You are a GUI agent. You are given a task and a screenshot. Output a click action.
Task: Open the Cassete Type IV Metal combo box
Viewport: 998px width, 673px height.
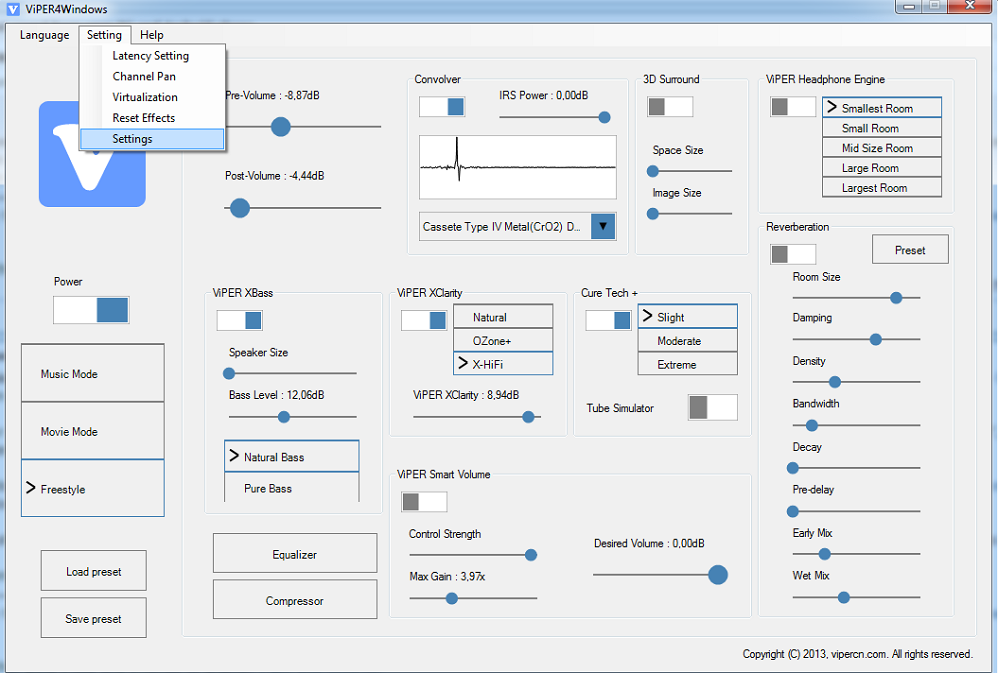click(517, 227)
